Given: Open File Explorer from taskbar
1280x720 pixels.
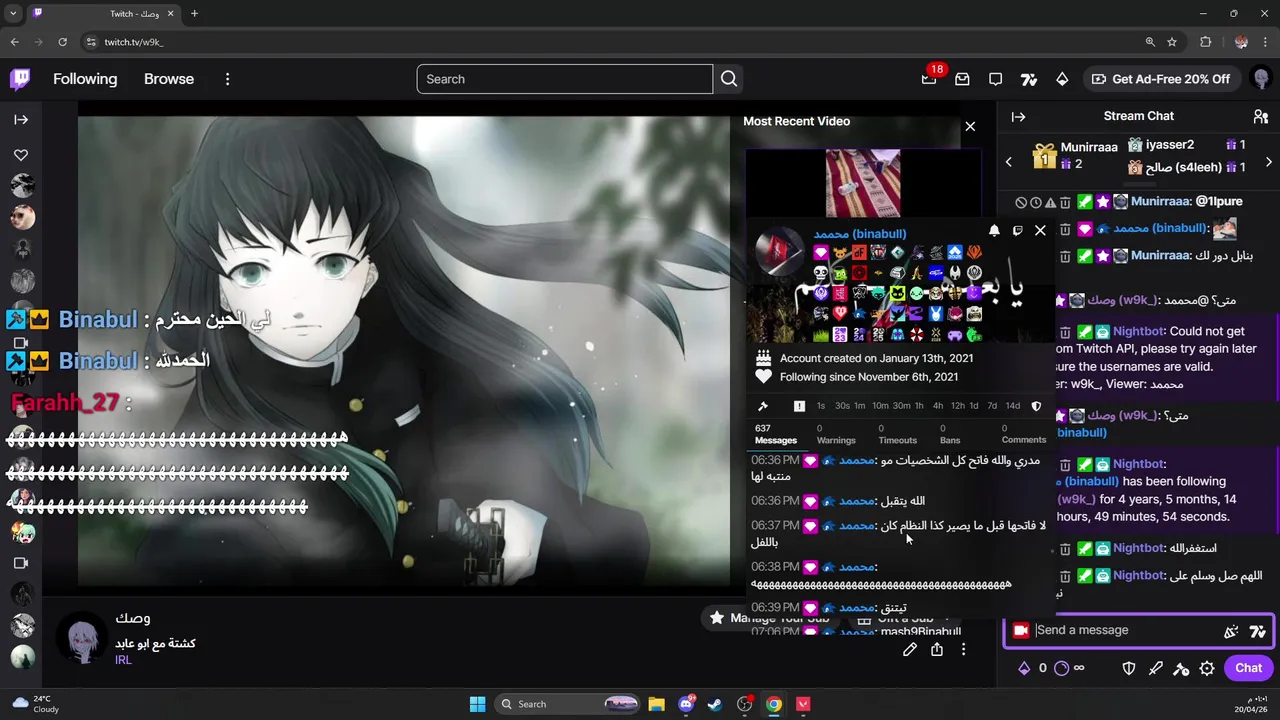Looking at the screenshot, I should (656, 704).
